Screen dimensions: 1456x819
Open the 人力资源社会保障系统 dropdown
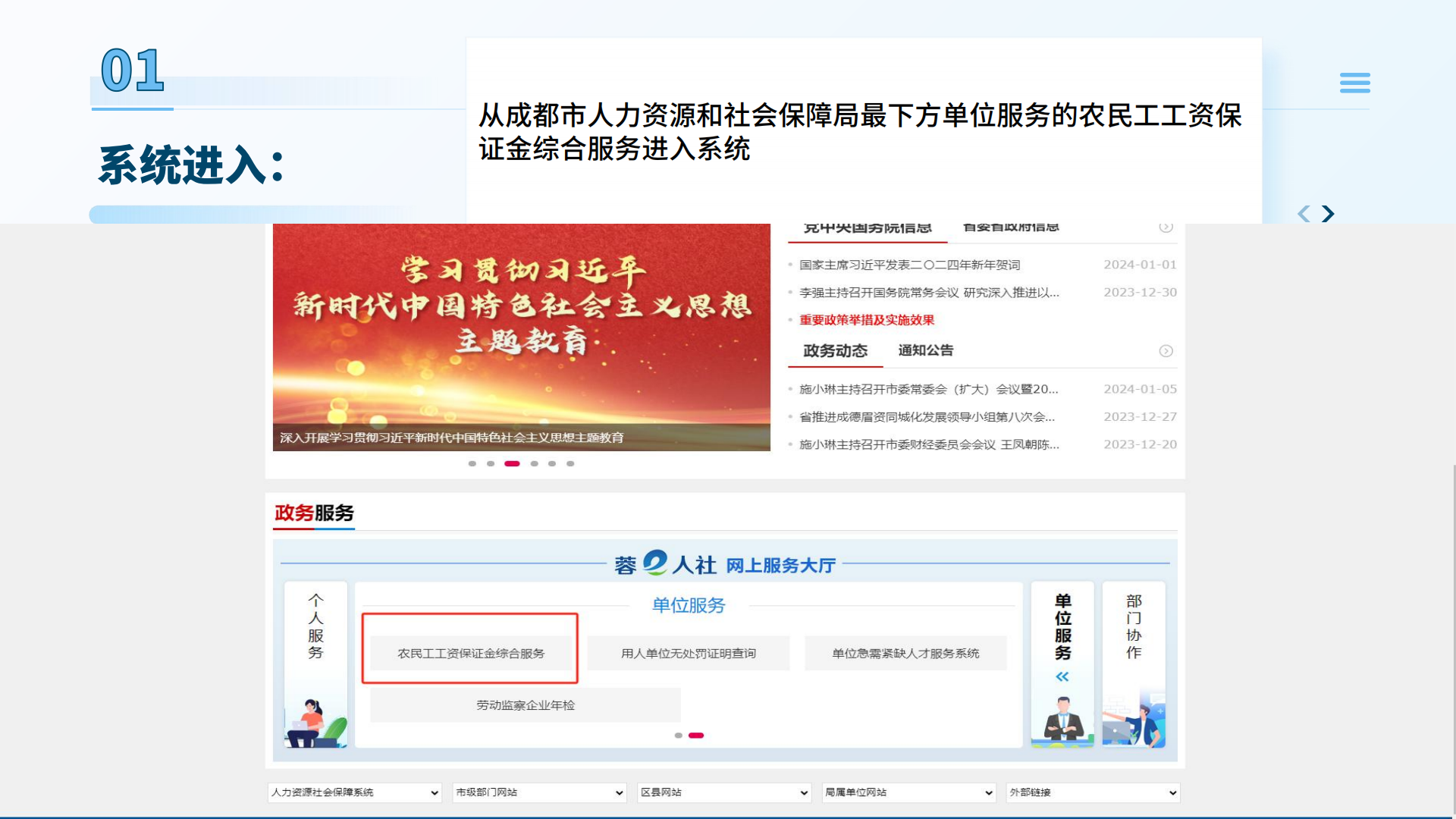click(x=354, y=792)
